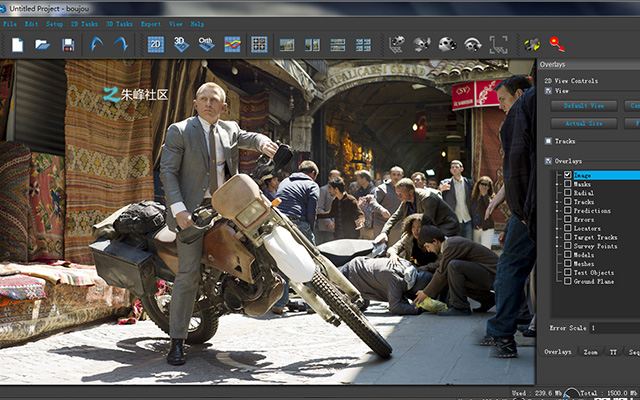Collapse the View section toggle
640x400 pixels.
[x=548, y=91]
